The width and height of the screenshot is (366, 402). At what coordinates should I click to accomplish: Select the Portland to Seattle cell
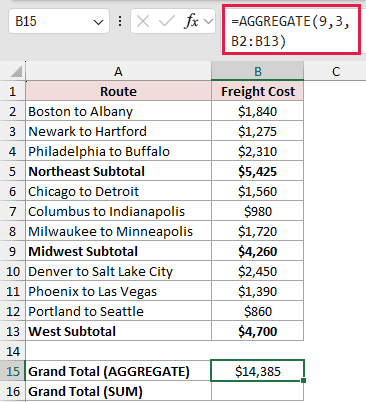[x=118, y=311]
